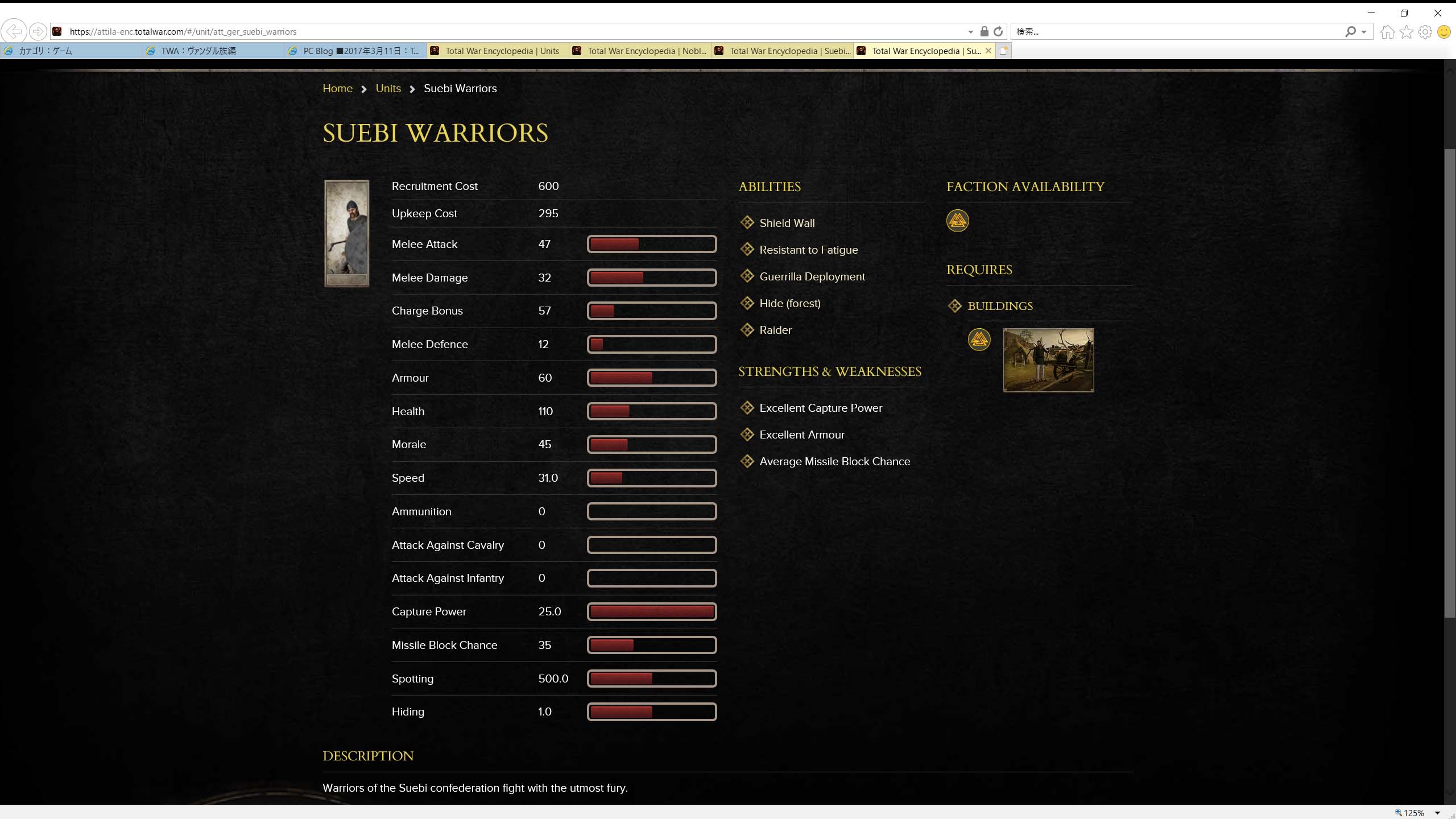
Task: Click the Missile Block Chance label
Action: tap(444, 645)
